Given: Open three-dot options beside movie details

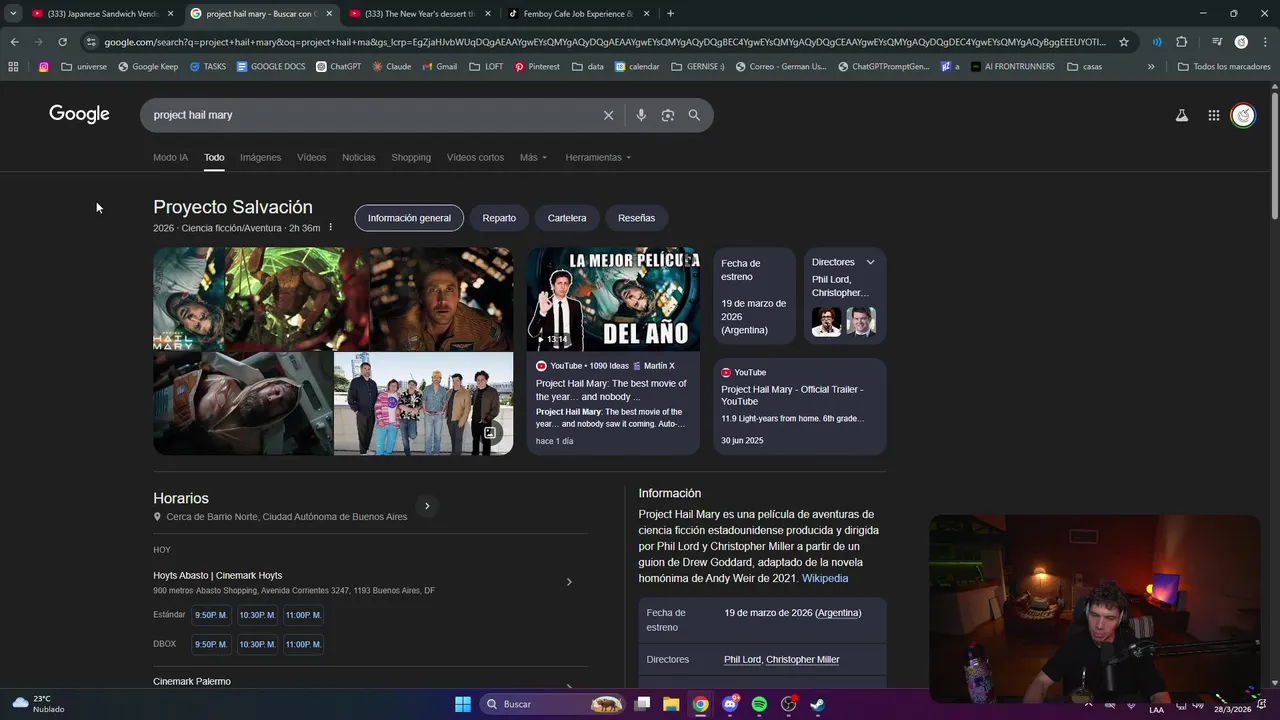Looking at the screenshot, I should tap(330, 228).
